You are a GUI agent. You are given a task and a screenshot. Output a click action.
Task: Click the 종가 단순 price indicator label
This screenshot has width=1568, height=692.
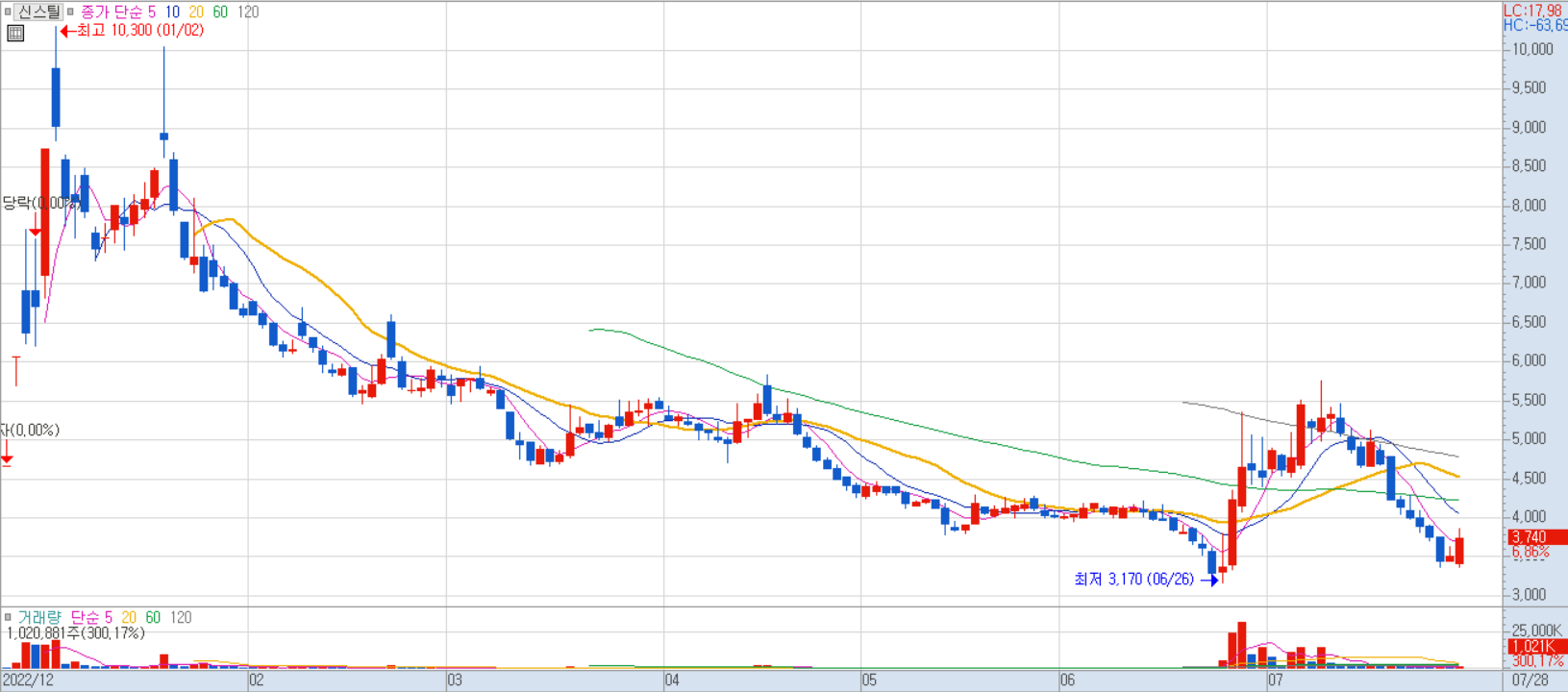click(x=111, y=12)
